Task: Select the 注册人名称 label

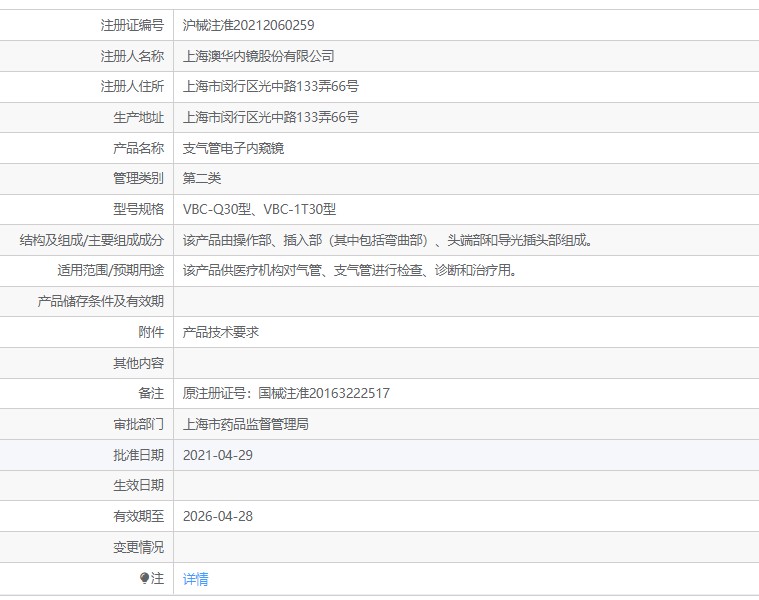Action: click(132, 56)
